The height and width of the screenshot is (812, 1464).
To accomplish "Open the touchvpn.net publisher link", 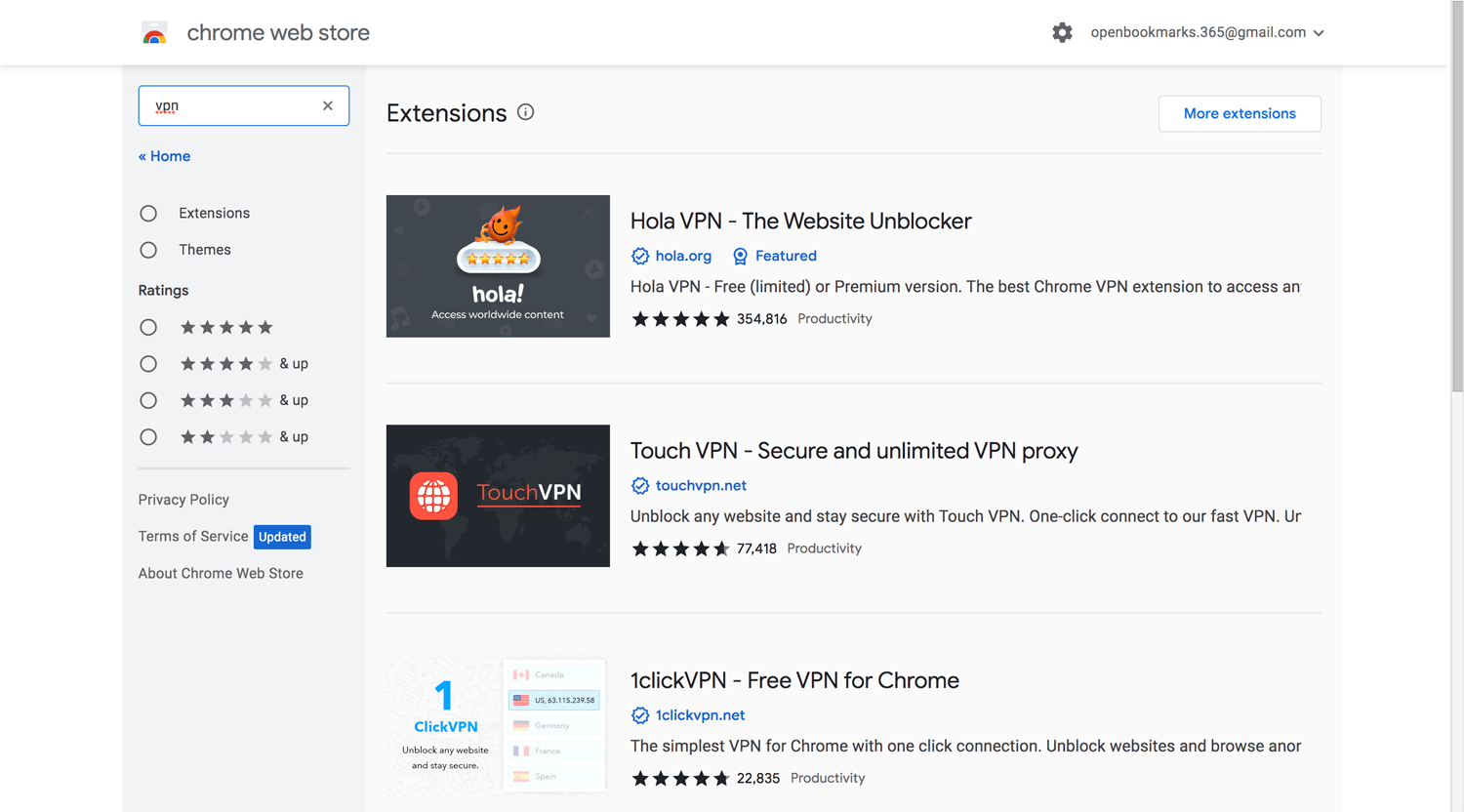I will point(701,485).
